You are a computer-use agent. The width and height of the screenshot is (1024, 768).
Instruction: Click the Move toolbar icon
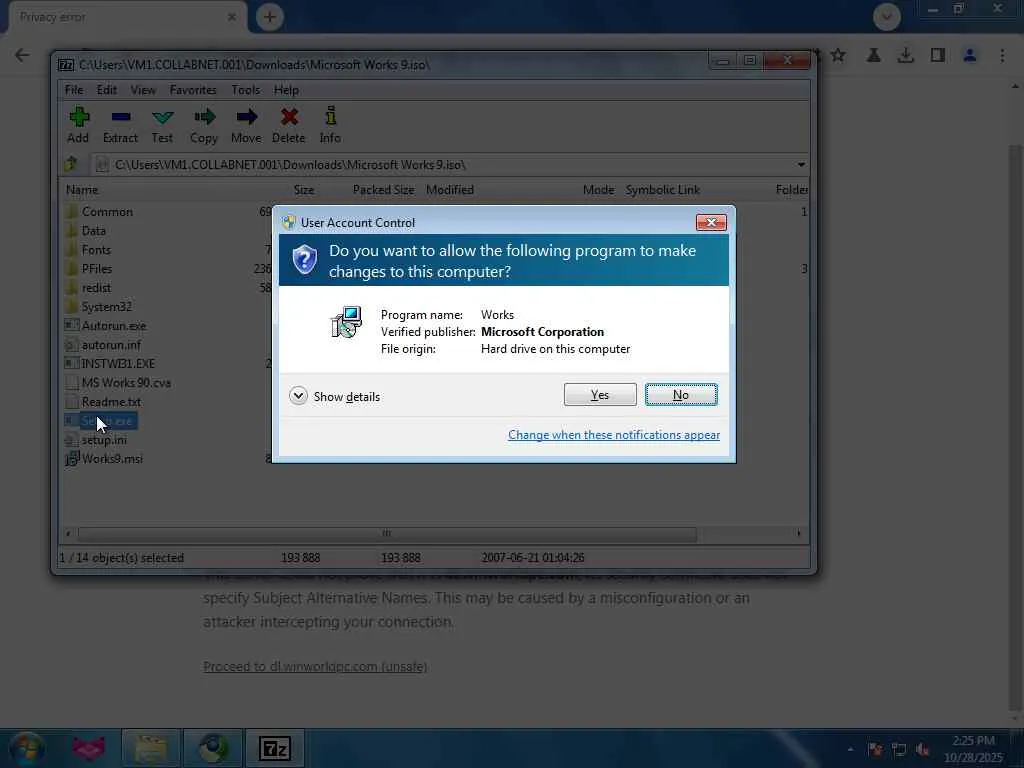coord(246,124)
